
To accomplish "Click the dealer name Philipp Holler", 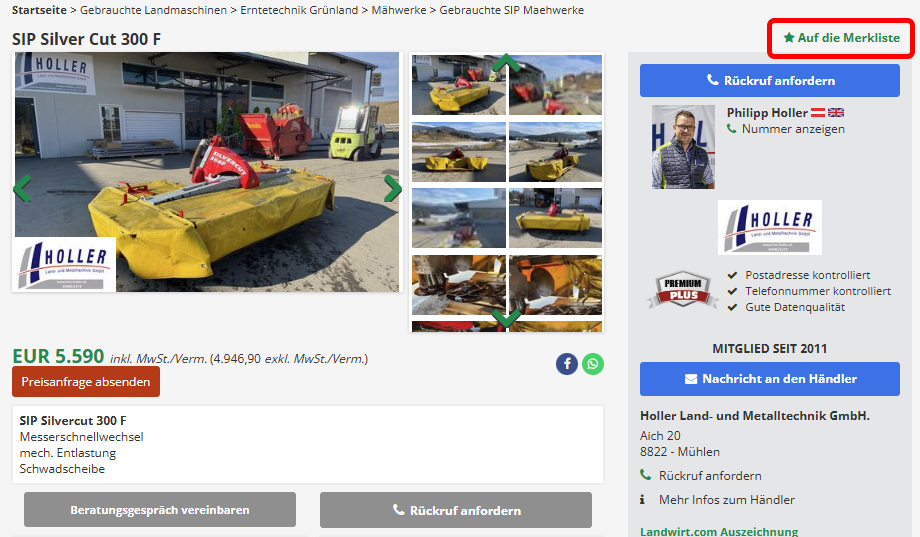I will (x=767, y=113).
